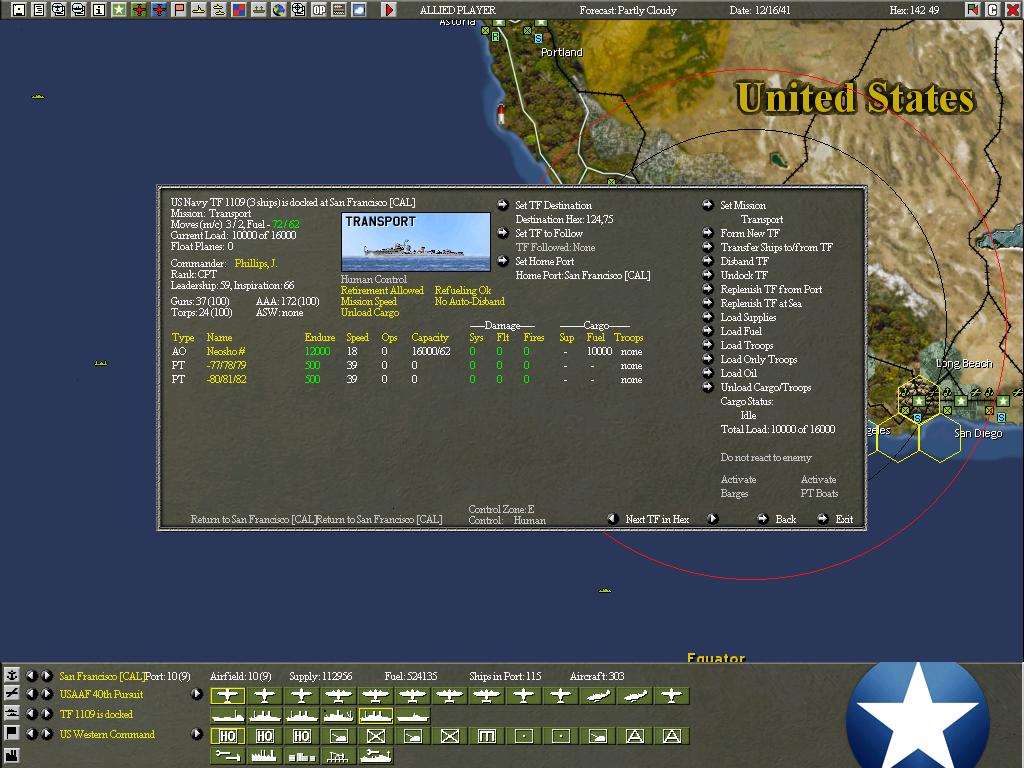The height and width of the screenshot is (768, 1024).
Task: Click the OP operations report icon
Action: tap(319, 10)
